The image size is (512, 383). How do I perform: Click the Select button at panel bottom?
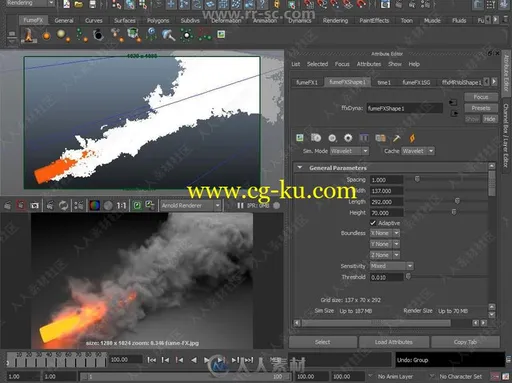323,342
